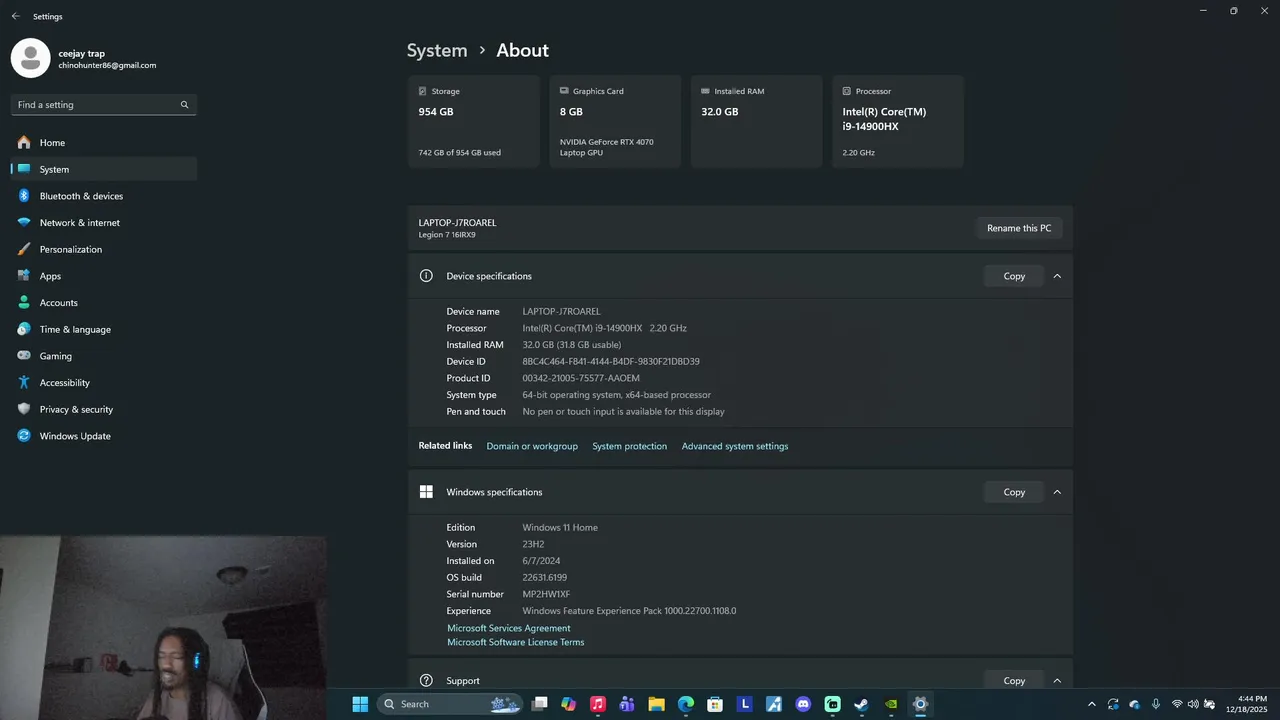Image resolution: width=1280 pixels, height=720 pixels.
Task: Open Domain or workgroup link
Action: [532, 446]
